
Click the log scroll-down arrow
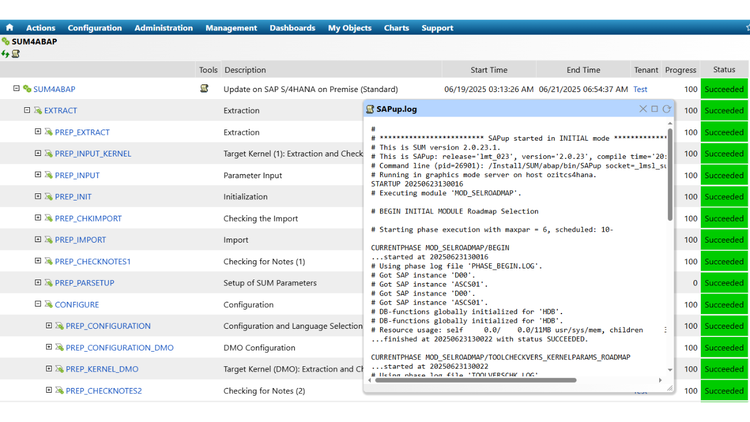(670, 370)
